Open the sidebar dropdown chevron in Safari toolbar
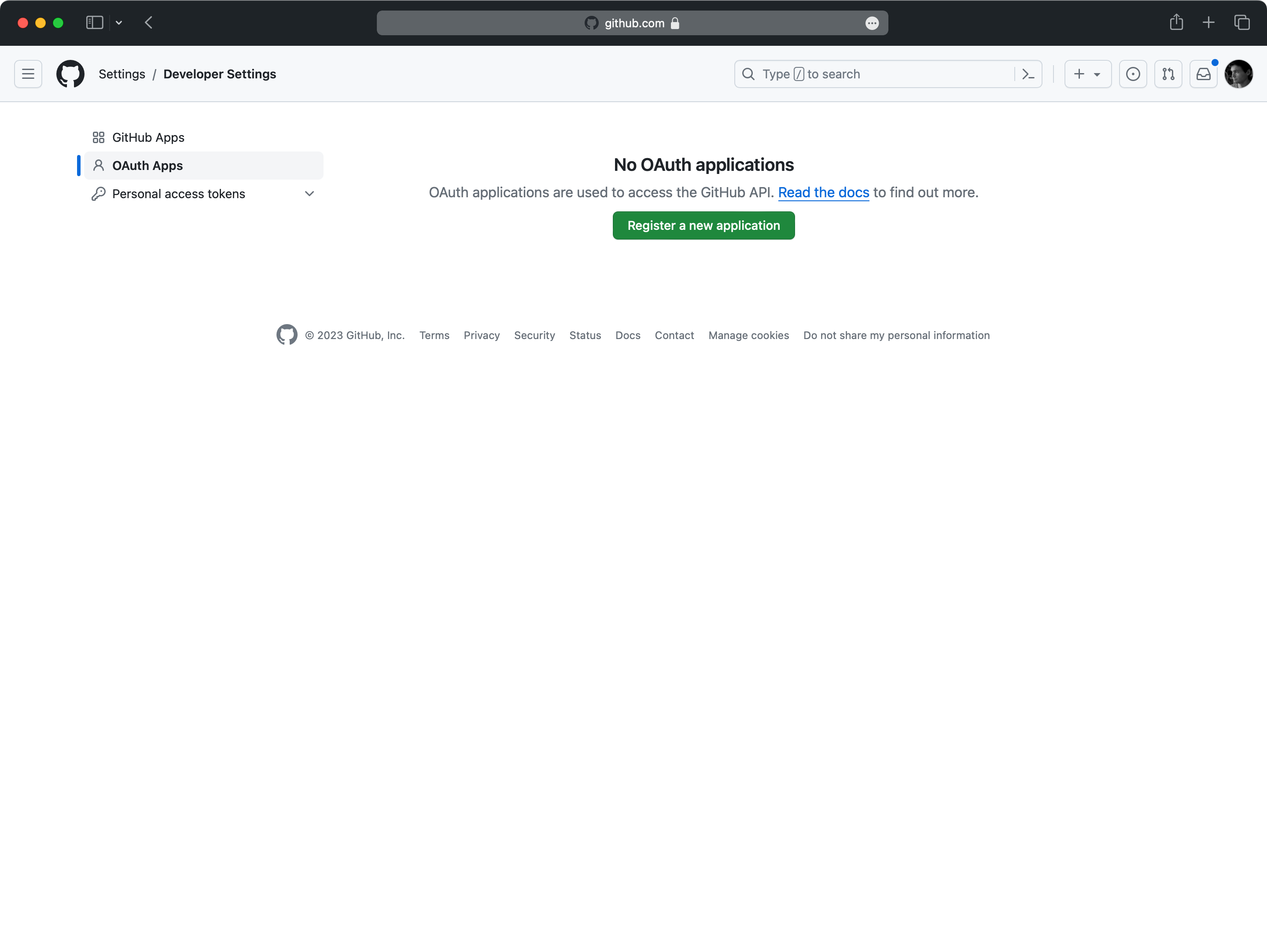 (x=118, y=23)
